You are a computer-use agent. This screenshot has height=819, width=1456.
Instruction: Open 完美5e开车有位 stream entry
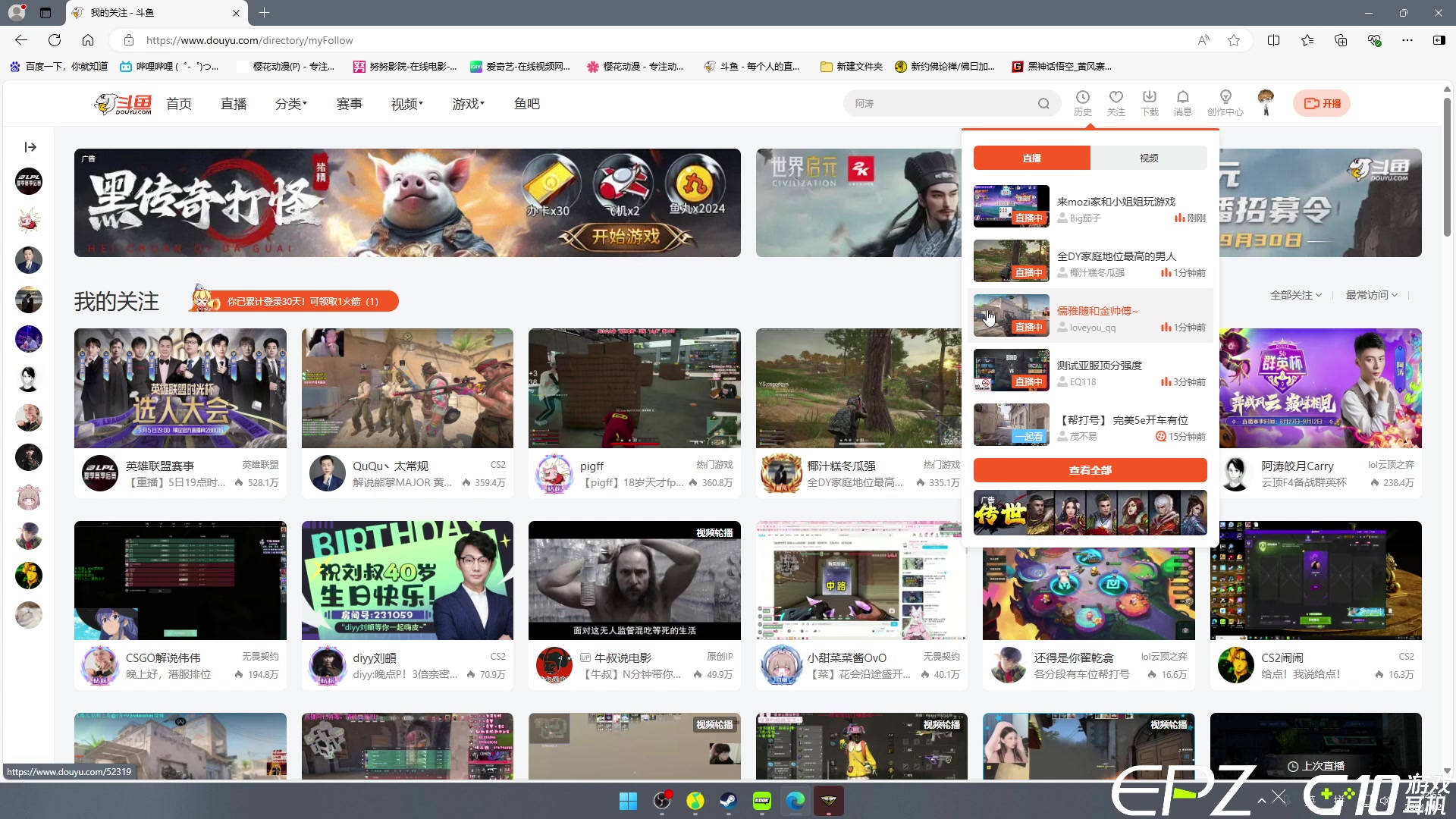(1090, 425)
